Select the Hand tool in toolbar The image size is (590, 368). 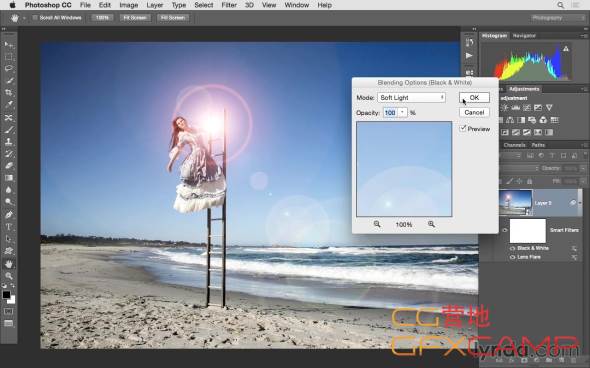tap(8, 264)
